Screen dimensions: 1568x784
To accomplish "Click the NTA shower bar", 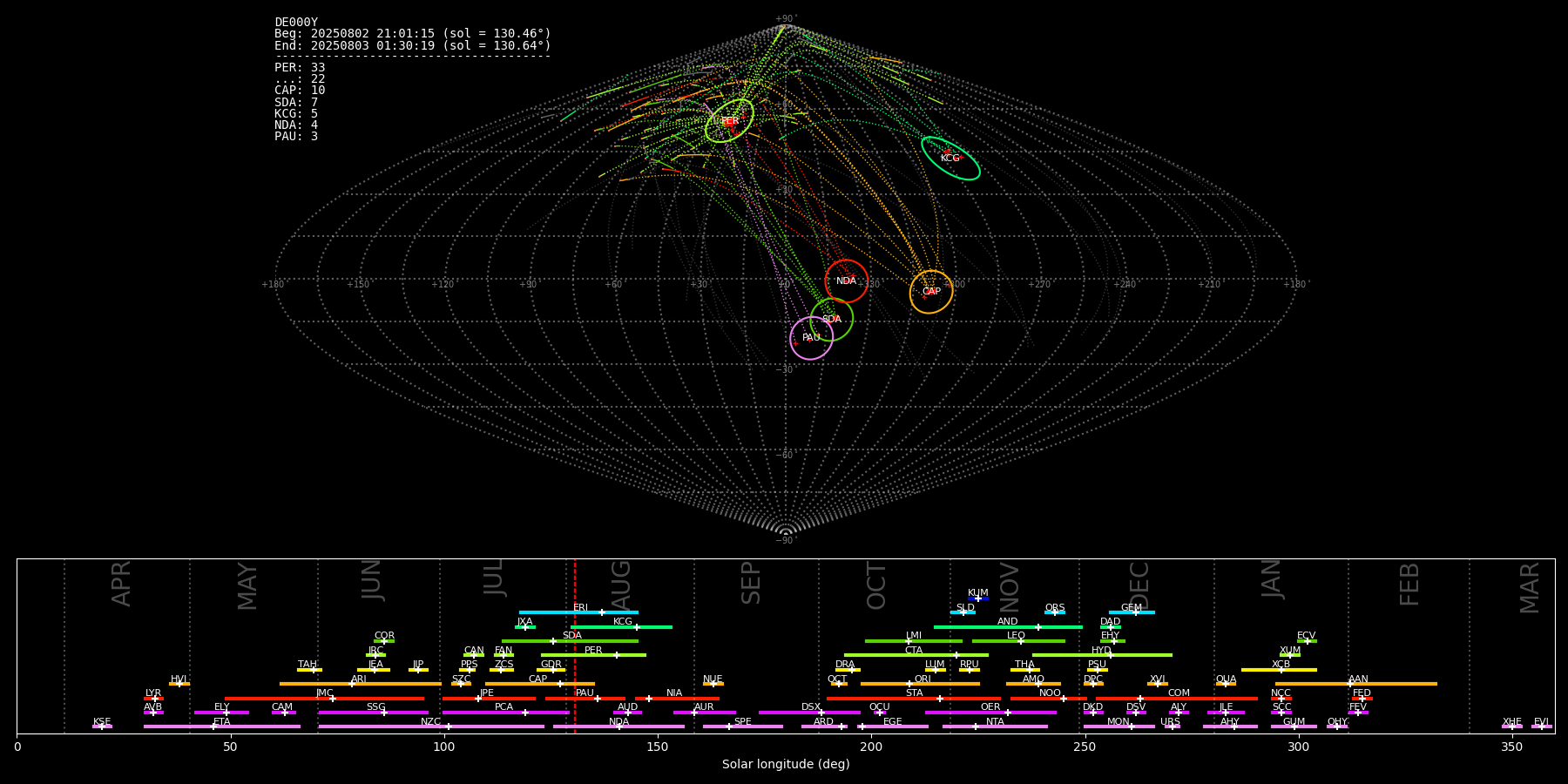I will point(995,727).
